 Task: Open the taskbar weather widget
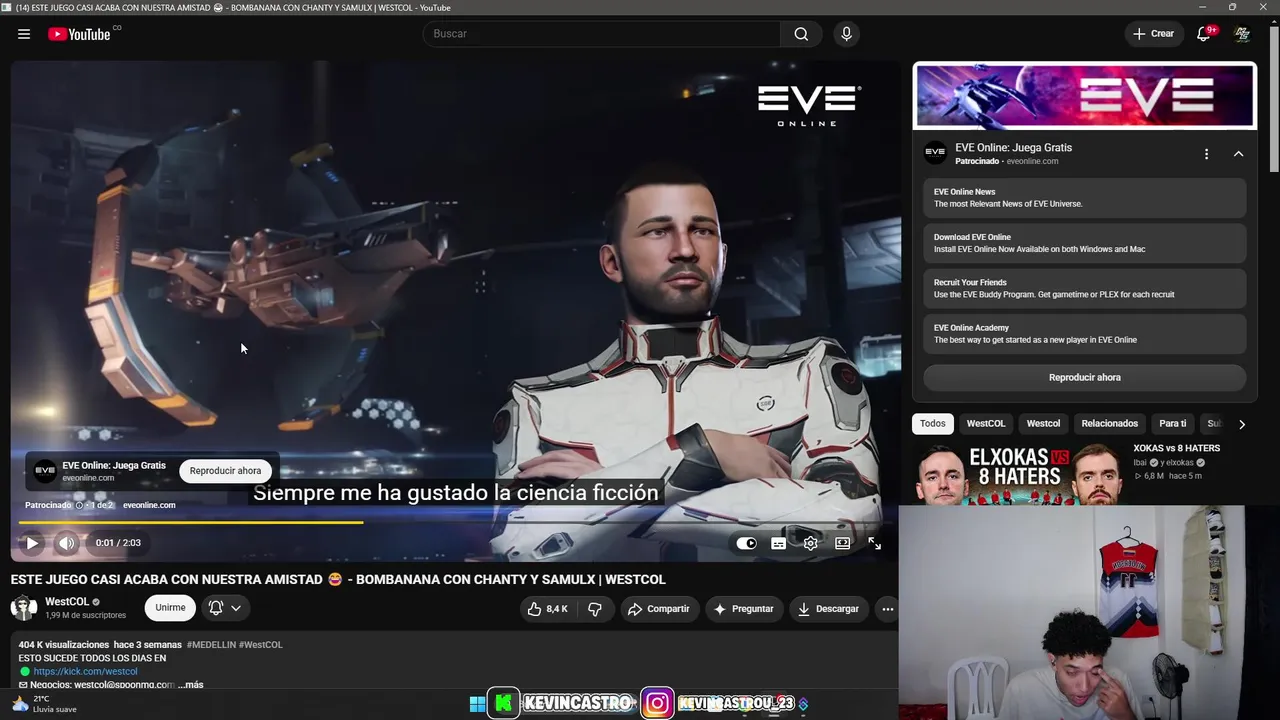click(x=43, y=704)
